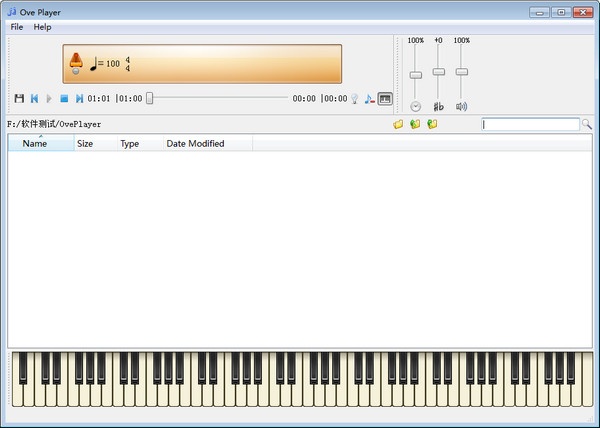The height and width of the screenshot is (428, 600).
Task: Skip to the next track
Action: [79, 98]
